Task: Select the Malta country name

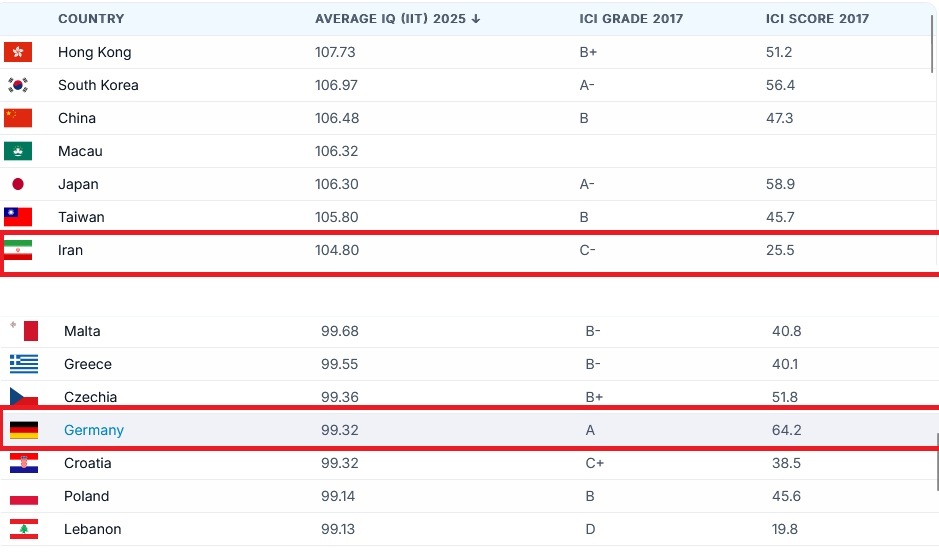Action: (82, 331)
